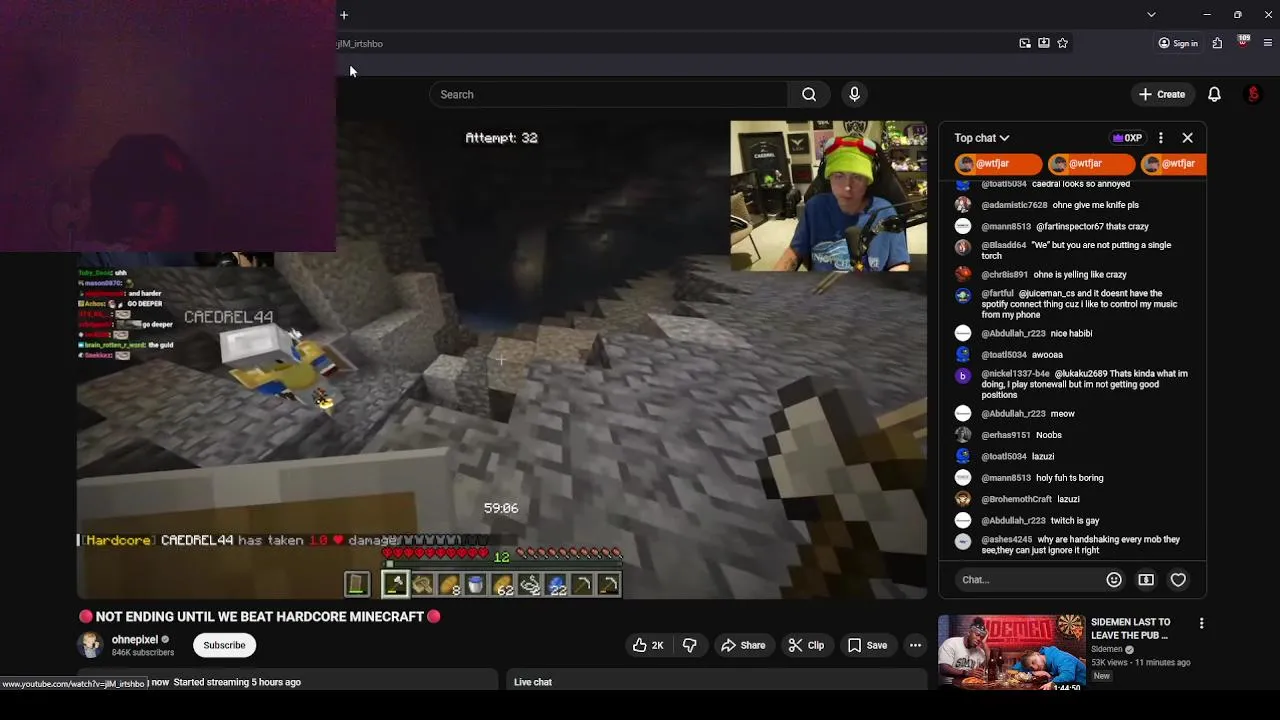Open the YouTube notifications bell
Image resolution: width=1280 pixels, height=720 pixels.
(1214, 94)
